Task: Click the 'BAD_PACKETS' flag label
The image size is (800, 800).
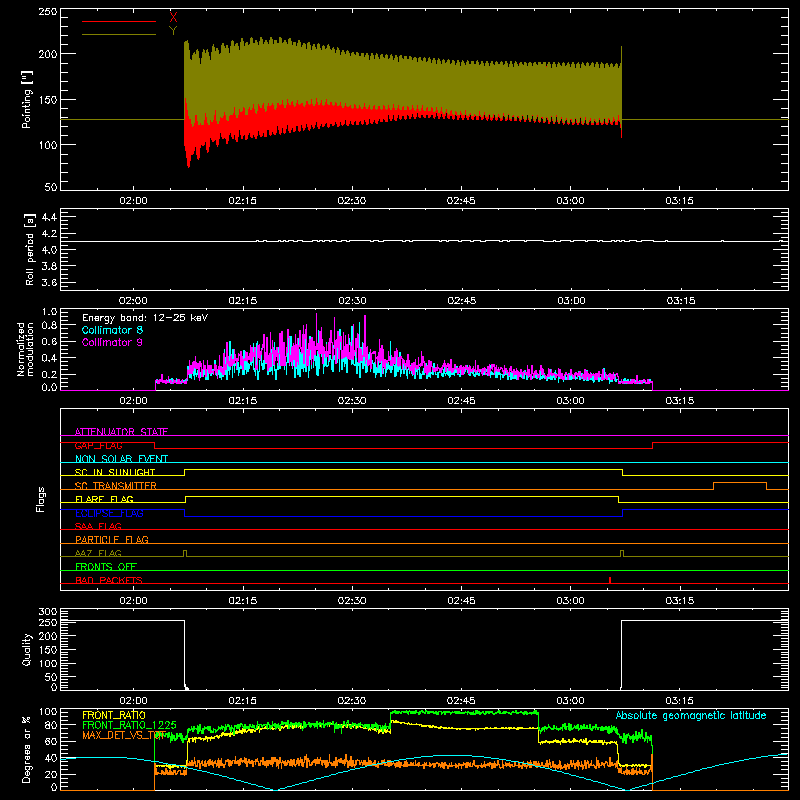Action: (109, 580)
